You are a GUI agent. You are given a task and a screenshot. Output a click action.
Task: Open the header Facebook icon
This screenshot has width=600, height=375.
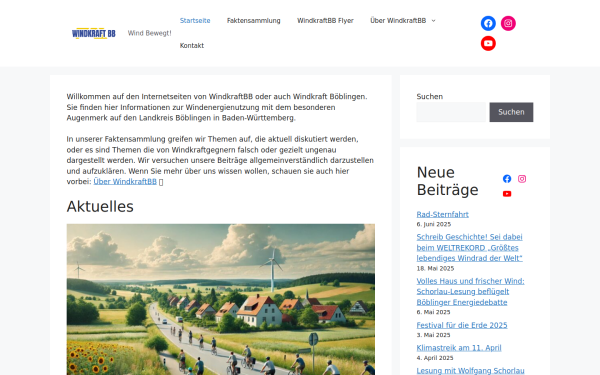pyautogui.click(x=488, y=23)
